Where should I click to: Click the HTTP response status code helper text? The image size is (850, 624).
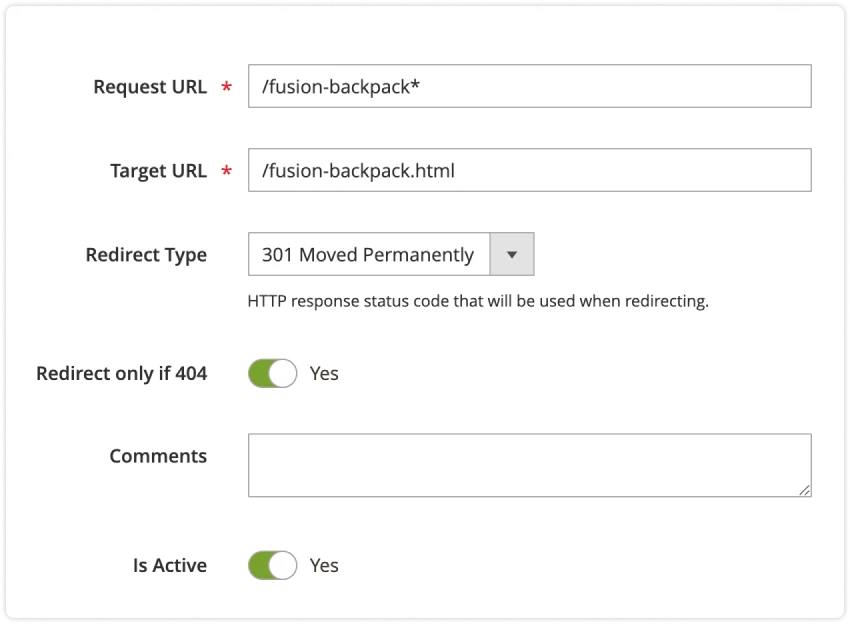(x=478, y=299)
